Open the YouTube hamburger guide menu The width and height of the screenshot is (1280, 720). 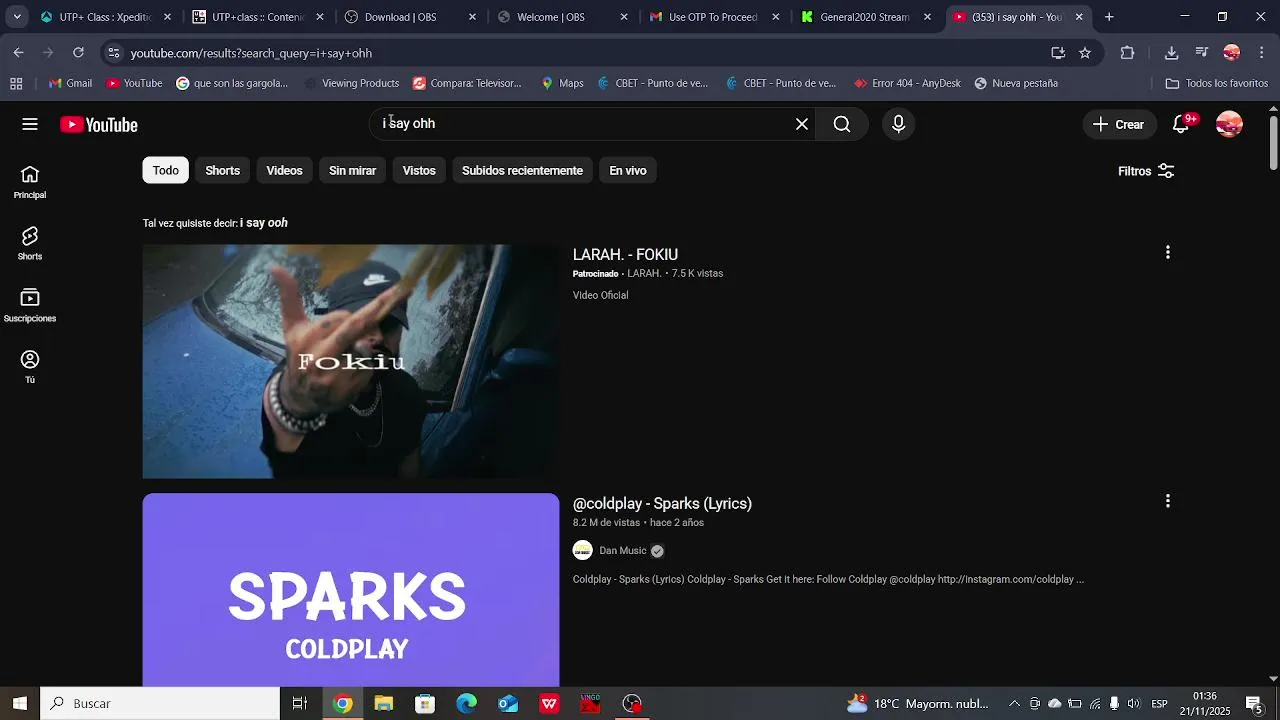click(30, 124)
